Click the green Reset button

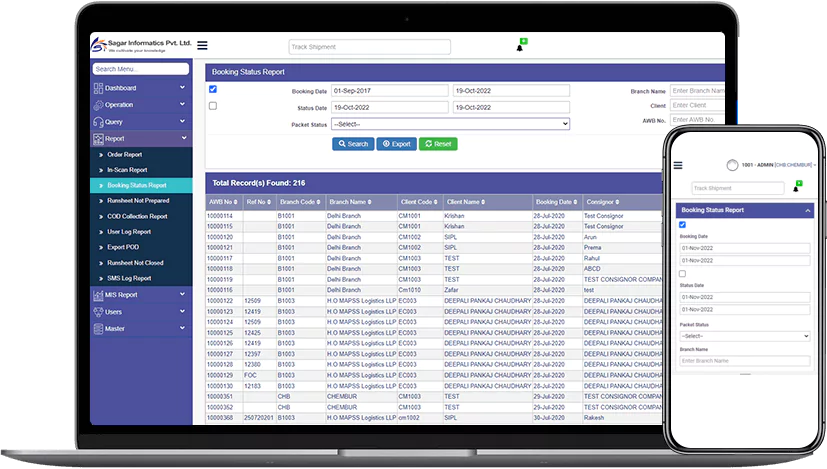[438, 144]
